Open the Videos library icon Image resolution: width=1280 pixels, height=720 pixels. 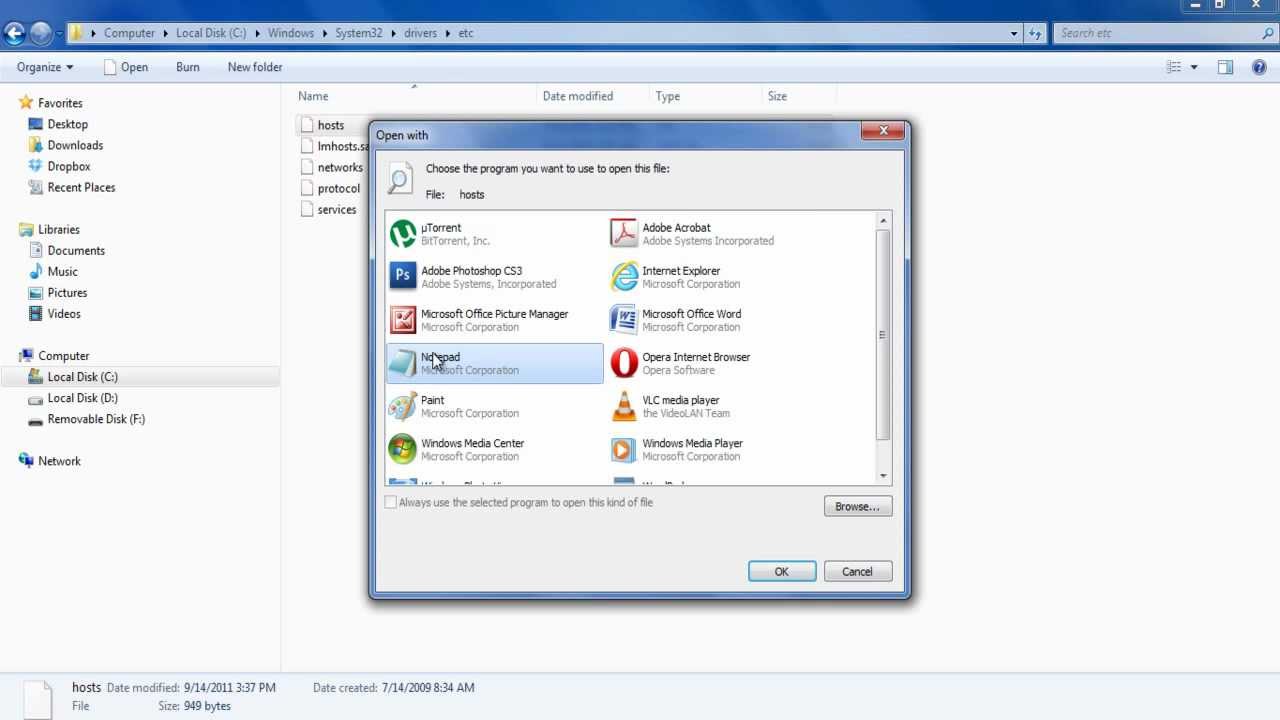36,313
